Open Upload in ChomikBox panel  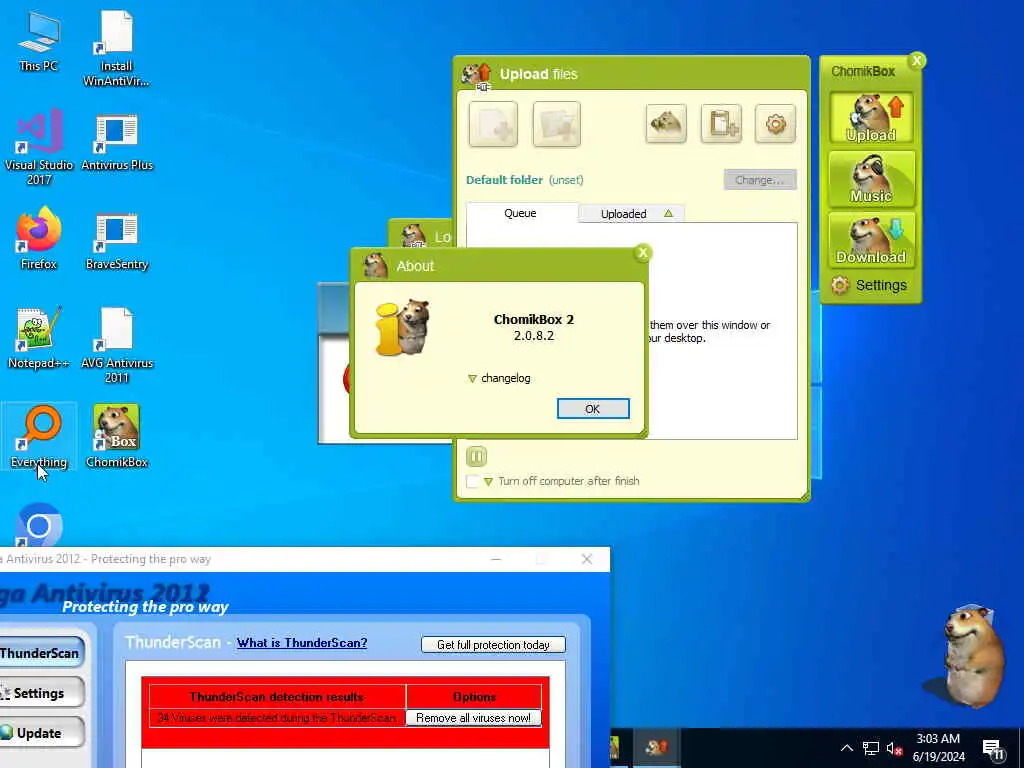coord(871,118)
